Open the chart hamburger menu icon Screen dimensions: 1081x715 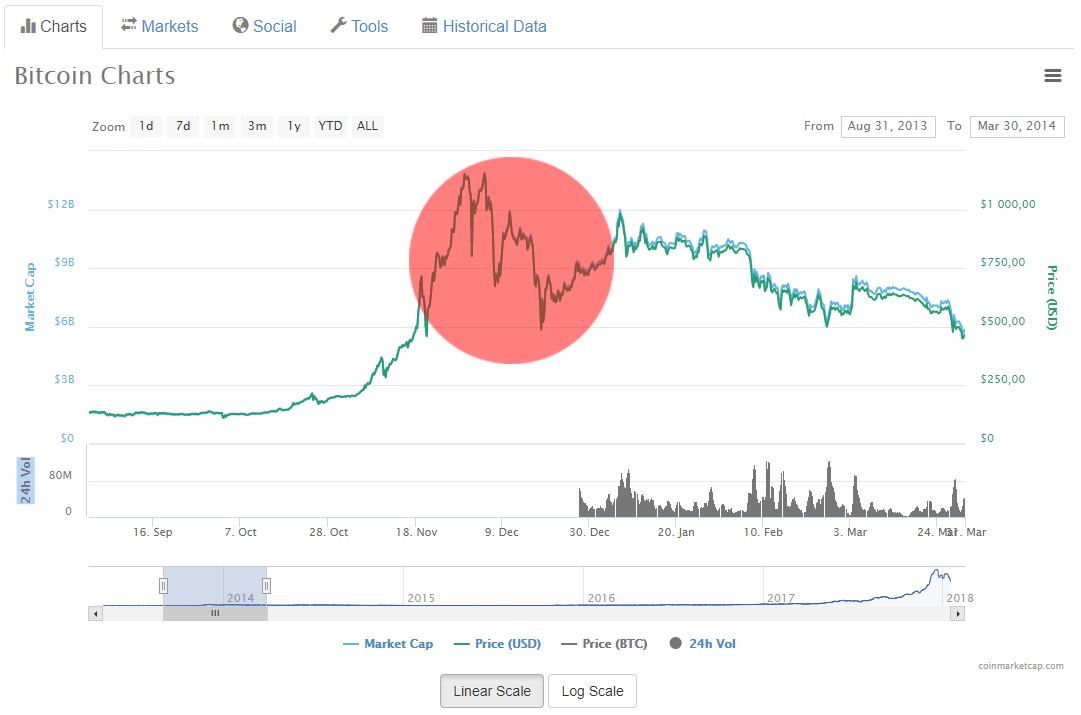(x=1052, y=75)
